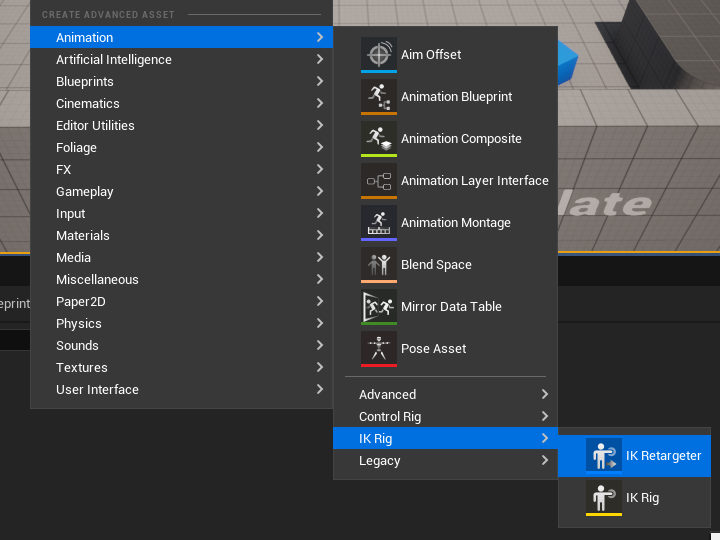Expand the Legacy submenu chevron
Image resolution: width=720 pixels, height=540 pixels.
click(545, 460)
